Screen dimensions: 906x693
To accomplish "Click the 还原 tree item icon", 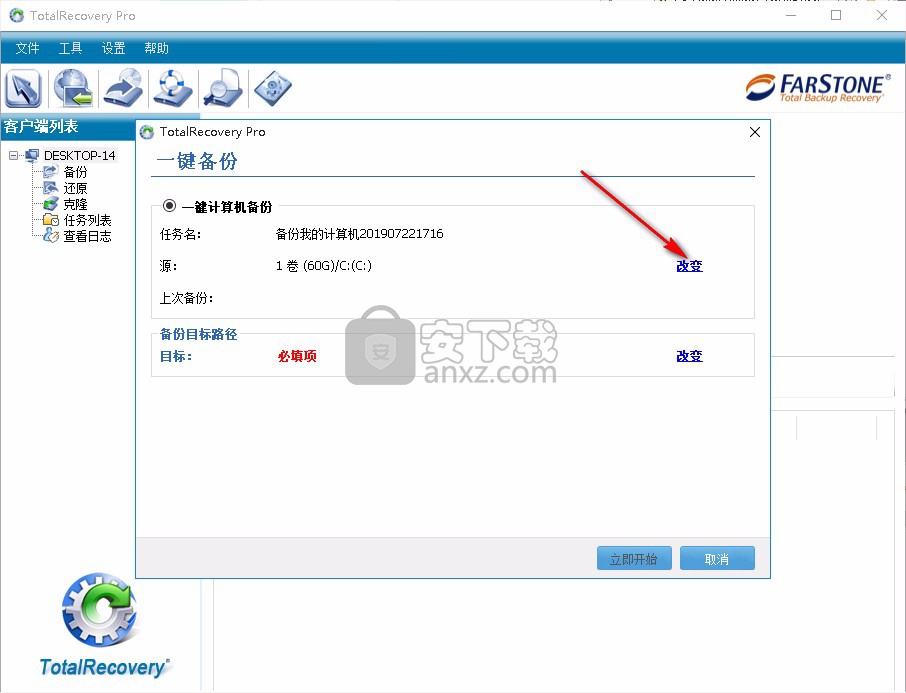I will pyautogui.click(x=50, y=187).
